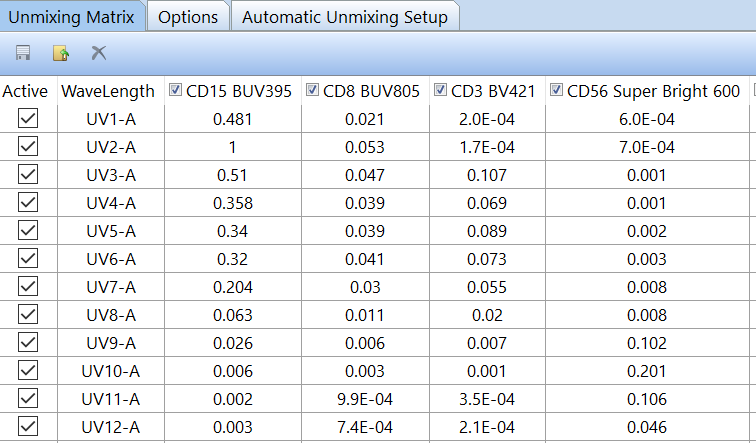Toggle the CD8 BUV805 column checkbox
Screen dimensions: 756x443
312,91
